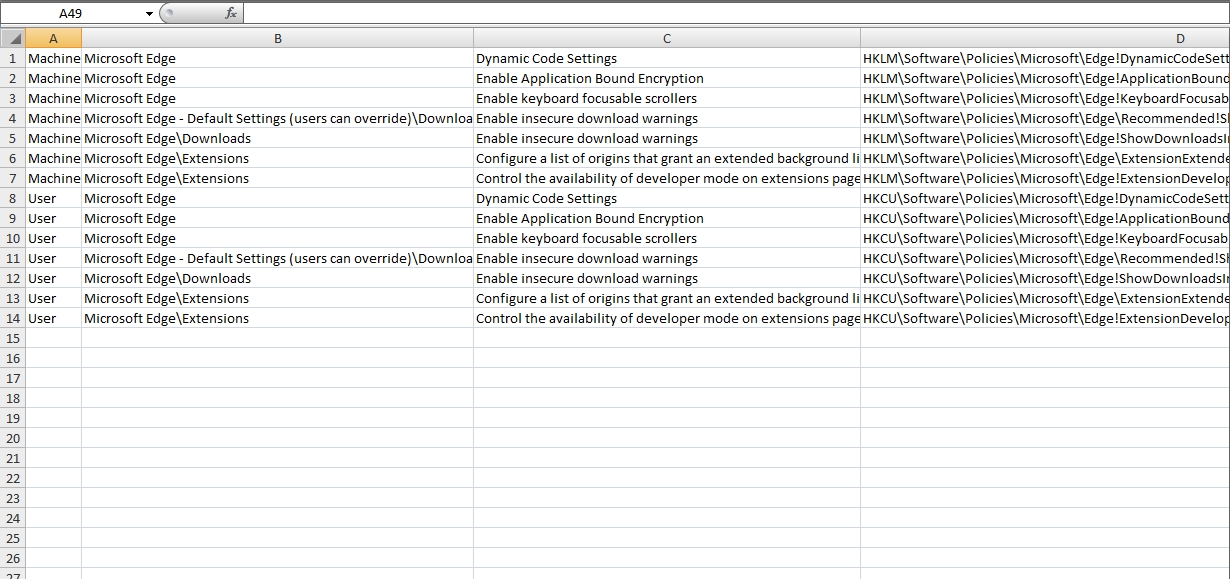The height and width of the screenshot is (579, 1230).
Task: Click the HKCU DynamicCodeSettings path in row 8
Action: coord(1045,198)
